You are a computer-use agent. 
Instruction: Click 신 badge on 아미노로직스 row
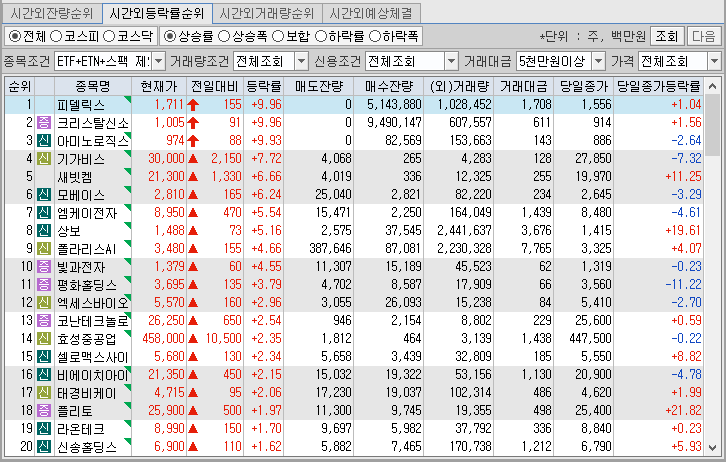pyautogui.click(x=44, y=141)
